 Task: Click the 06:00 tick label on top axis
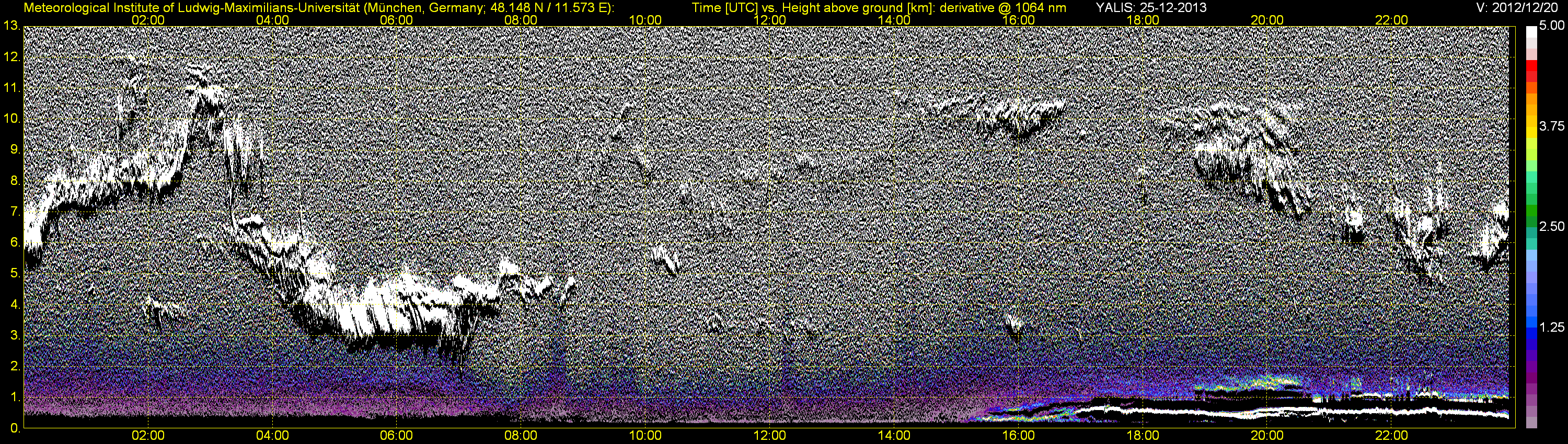tap(396, 20)
